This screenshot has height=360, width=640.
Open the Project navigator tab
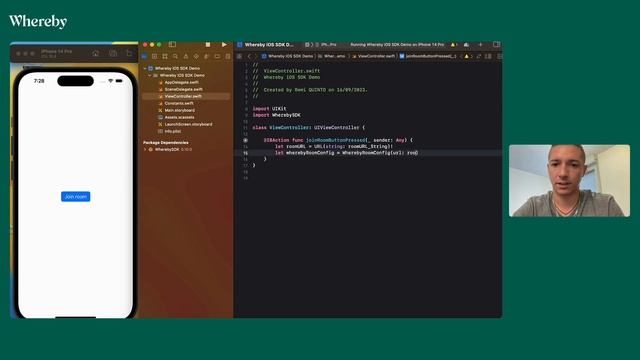coord(144,56)
